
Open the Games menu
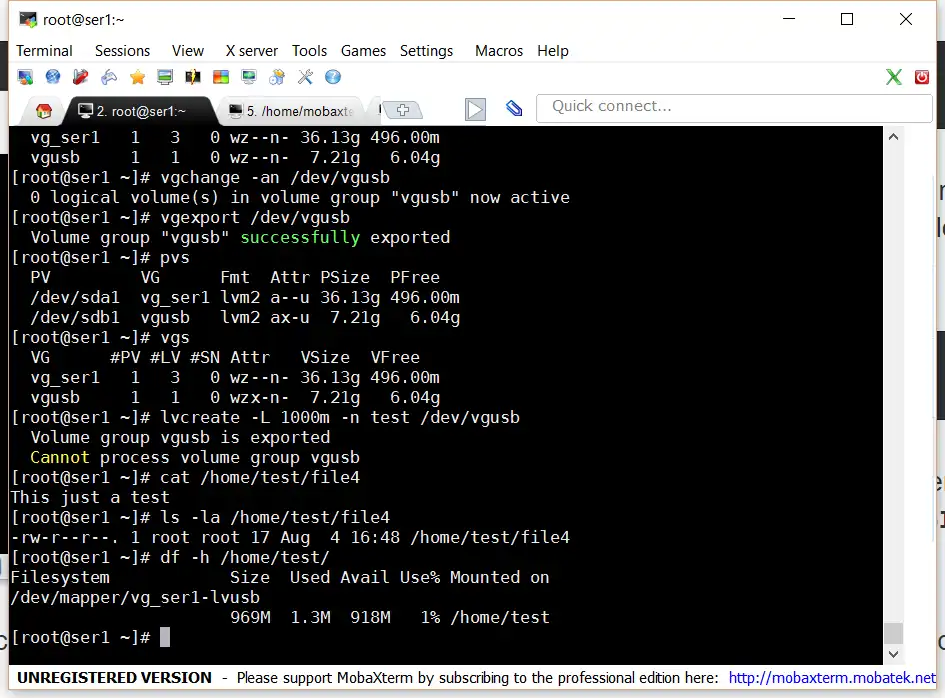(x=363, y=51)
